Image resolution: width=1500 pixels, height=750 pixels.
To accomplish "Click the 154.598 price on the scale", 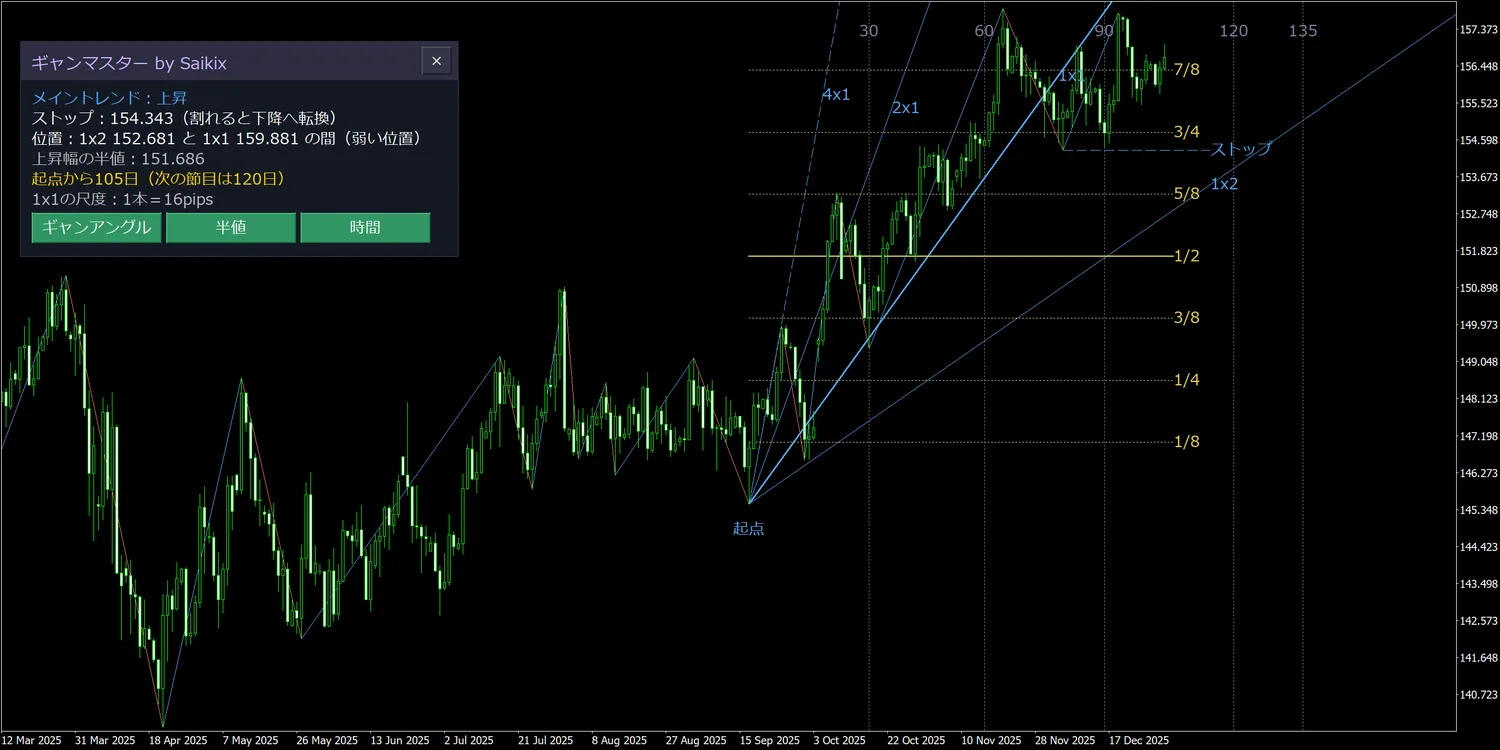I will (1479, 141).
